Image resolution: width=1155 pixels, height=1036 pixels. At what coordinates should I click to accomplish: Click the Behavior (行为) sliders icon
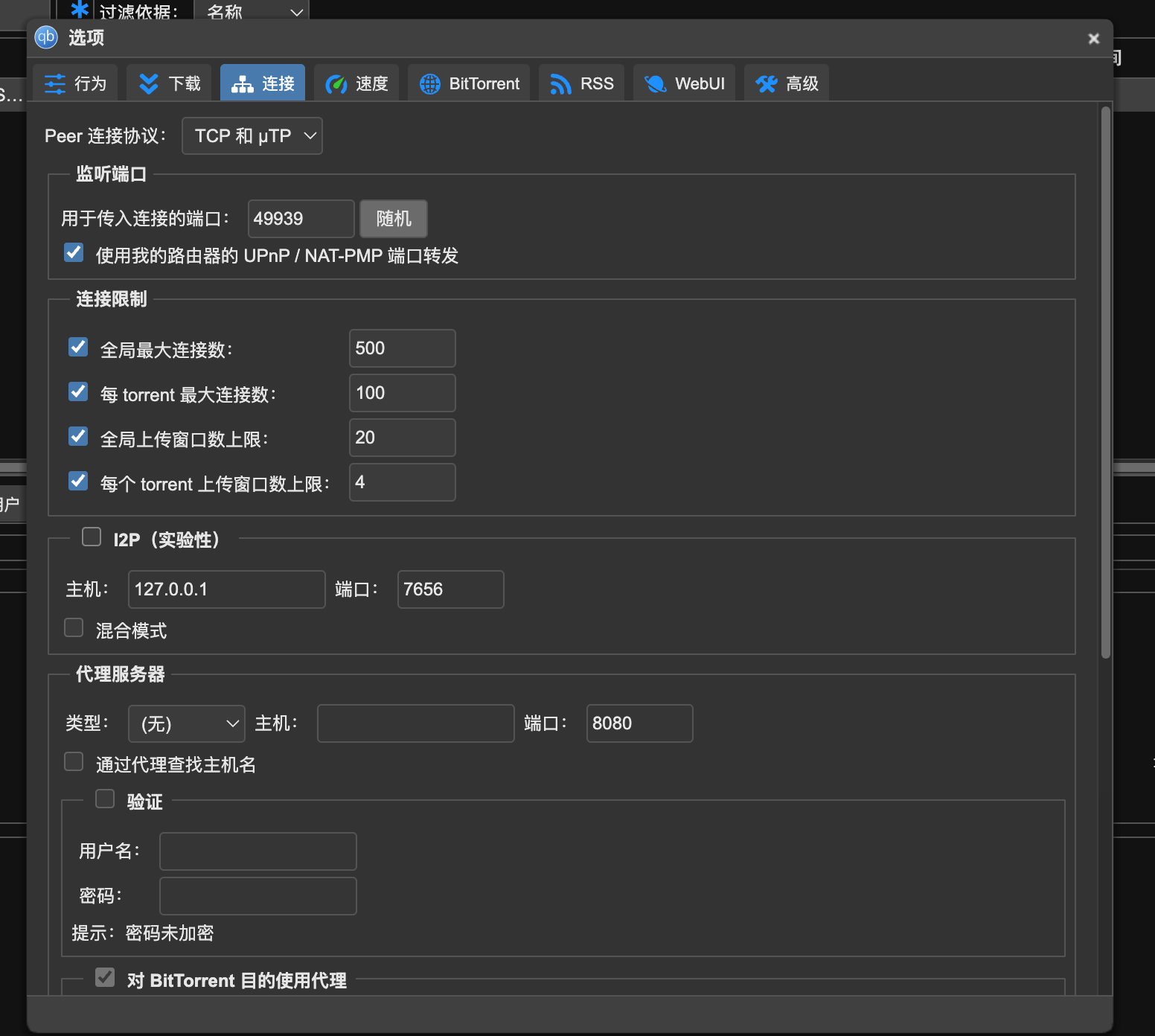(x=55, y=83)
